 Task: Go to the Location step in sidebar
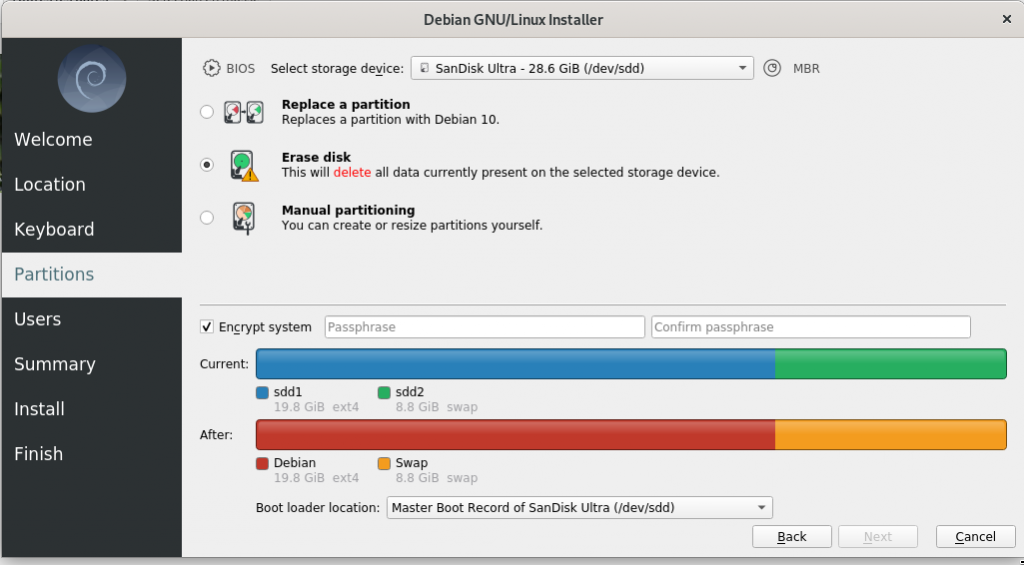pyautogui.click(x=92, y=184)
